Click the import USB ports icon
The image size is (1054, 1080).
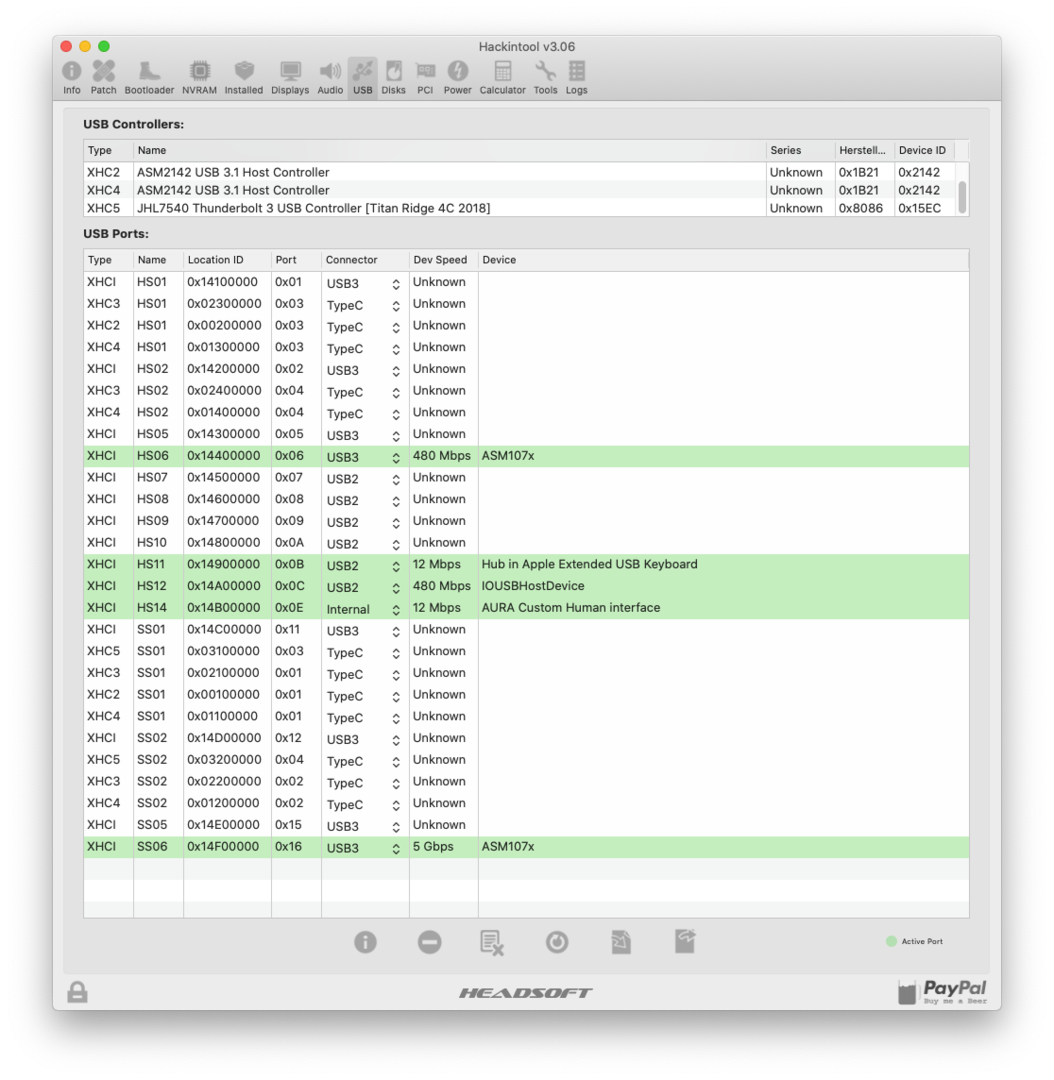pyautogui.click(x=621, y=942)
